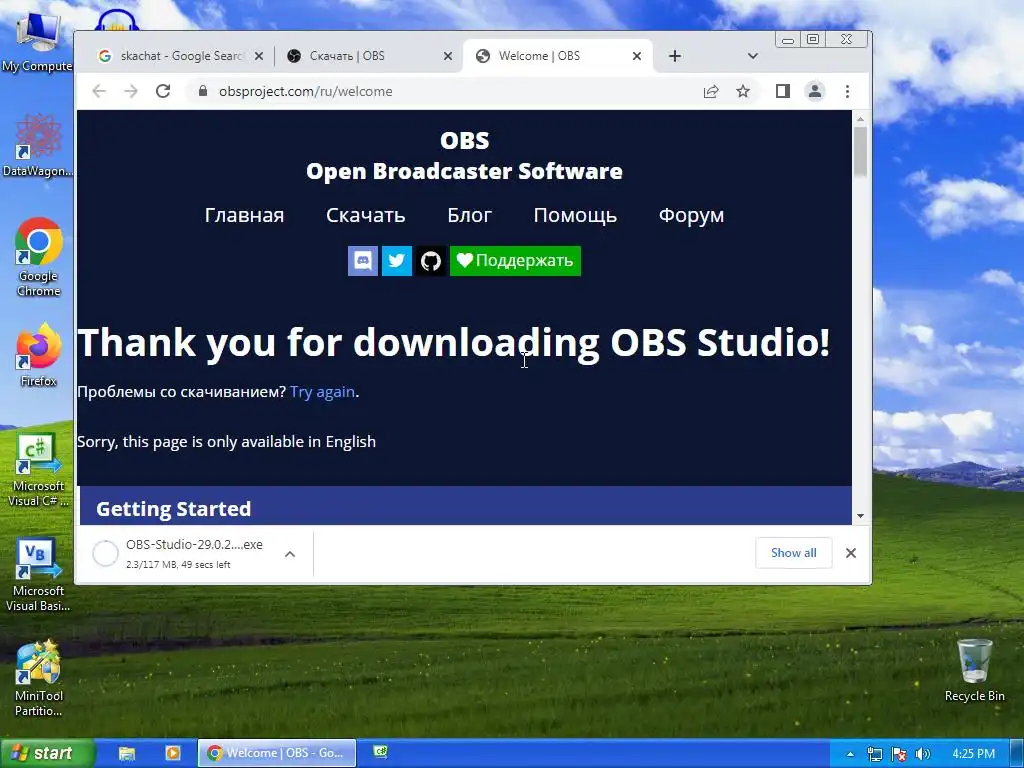Open the Скачать navigation item
This screenshot has width=1024, height=768.
point(365,215)
